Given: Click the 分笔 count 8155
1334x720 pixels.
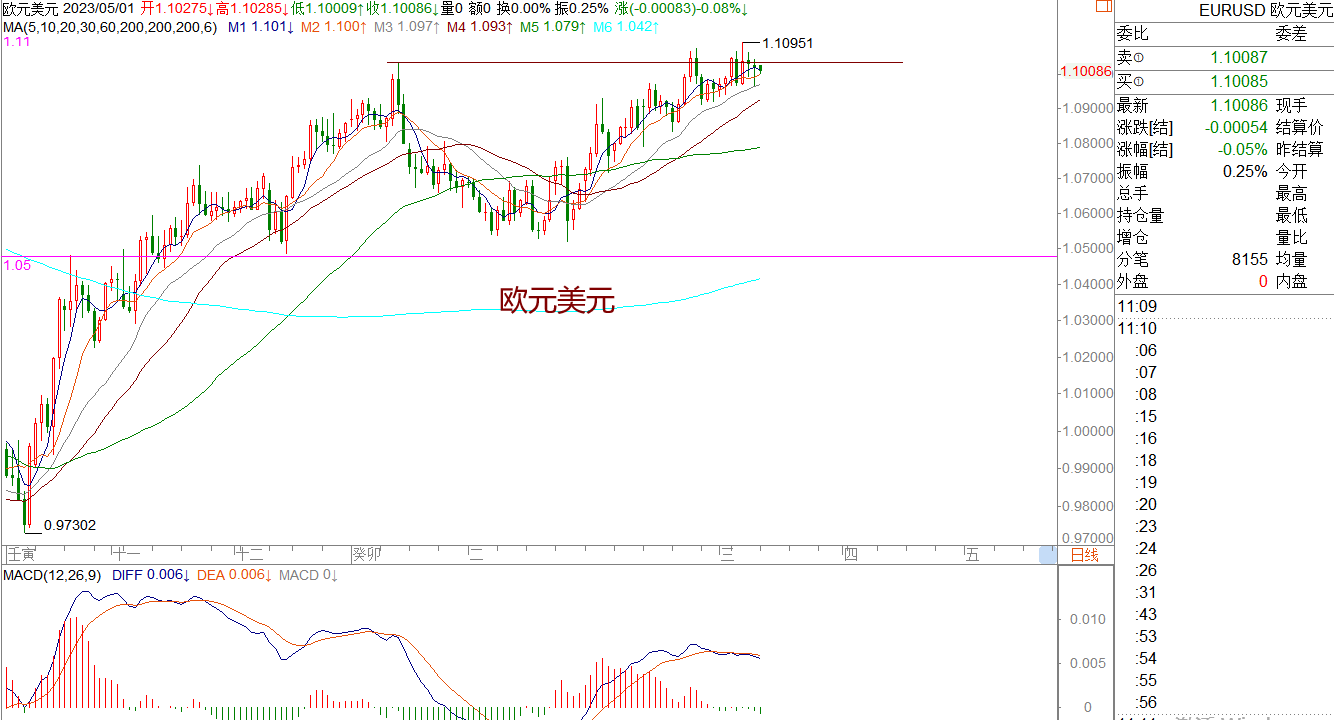Looking at the screenshot, I should point(1251,259).
